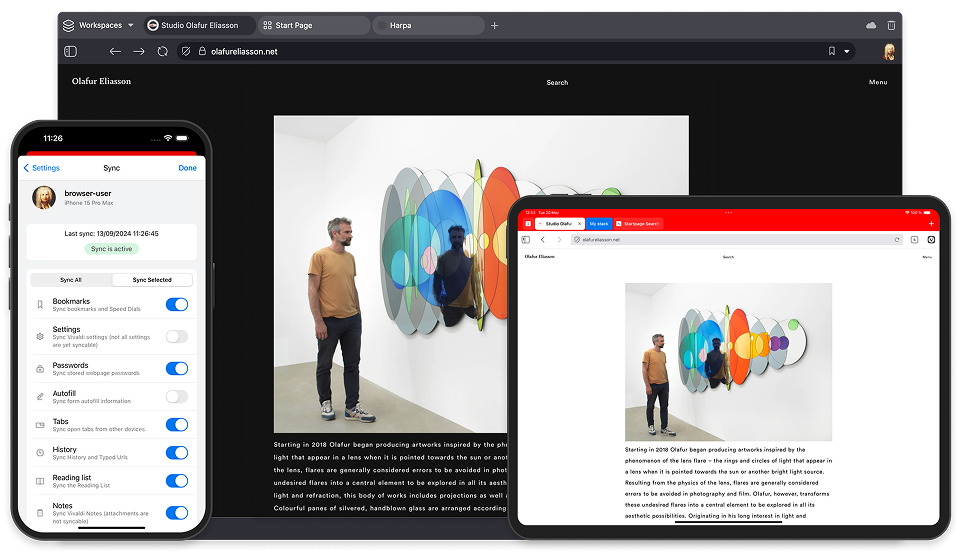Reload the page on the tablet
The height and width of the screenshot is (560, 960).
tap(898, 240)
